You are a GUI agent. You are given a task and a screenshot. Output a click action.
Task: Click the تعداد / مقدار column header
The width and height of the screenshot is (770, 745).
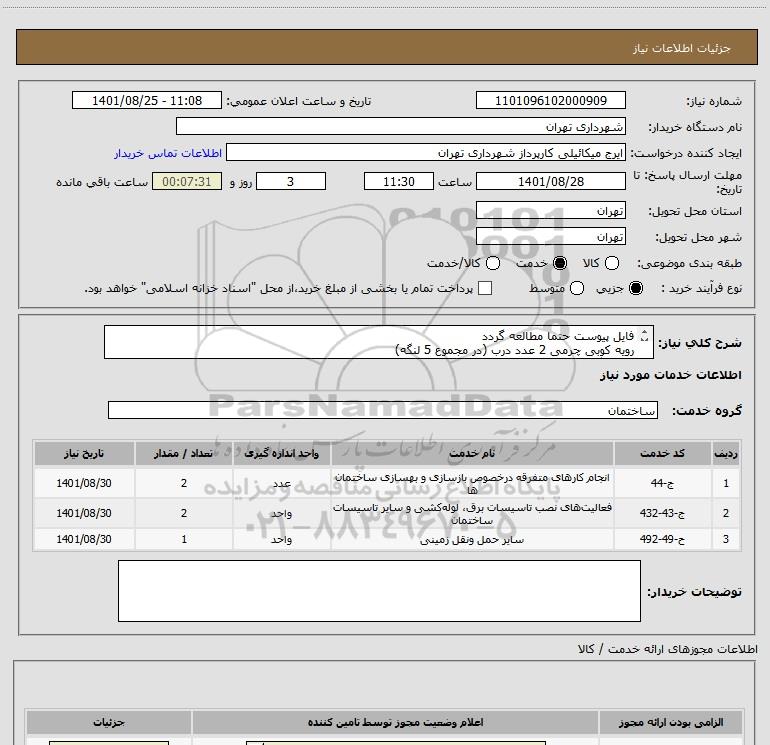coord(184,453)
